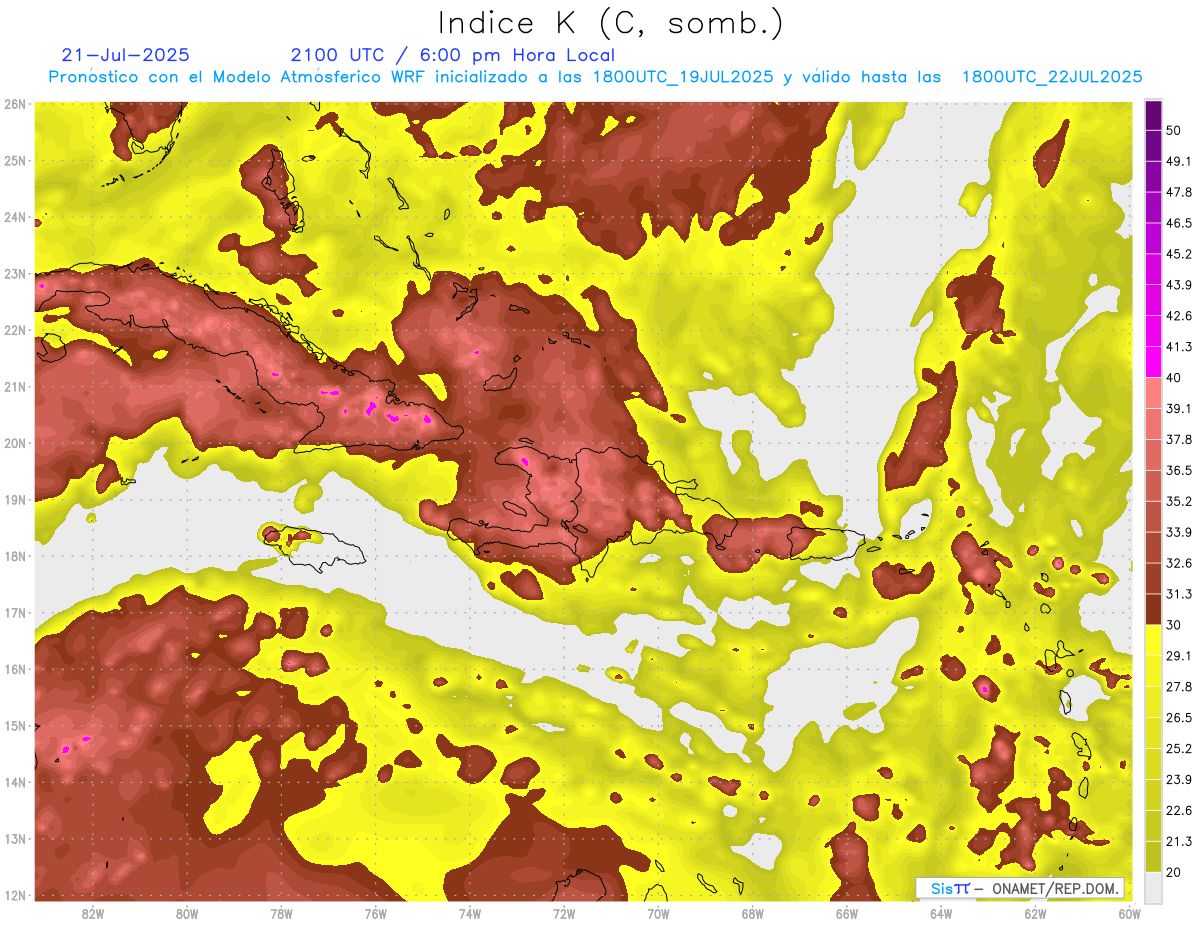Screen dimensions: 1200x927
Task: Click the latitude label "20N"
Action: [x=14, y=443]
